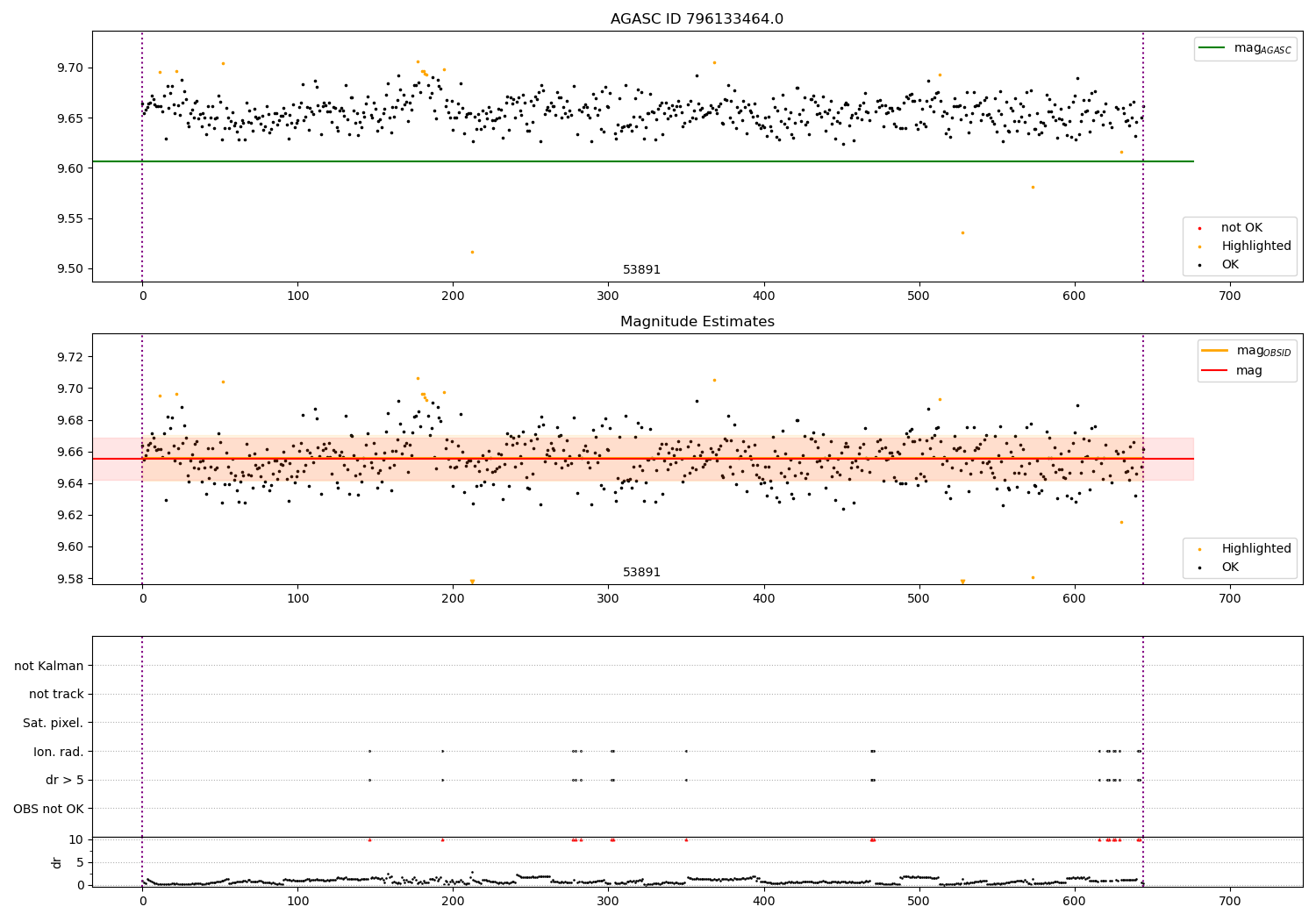Click the "Magnitude Estimates" plot title
The width and height of the screenshot is (1316, 921).
pos(697,321)
